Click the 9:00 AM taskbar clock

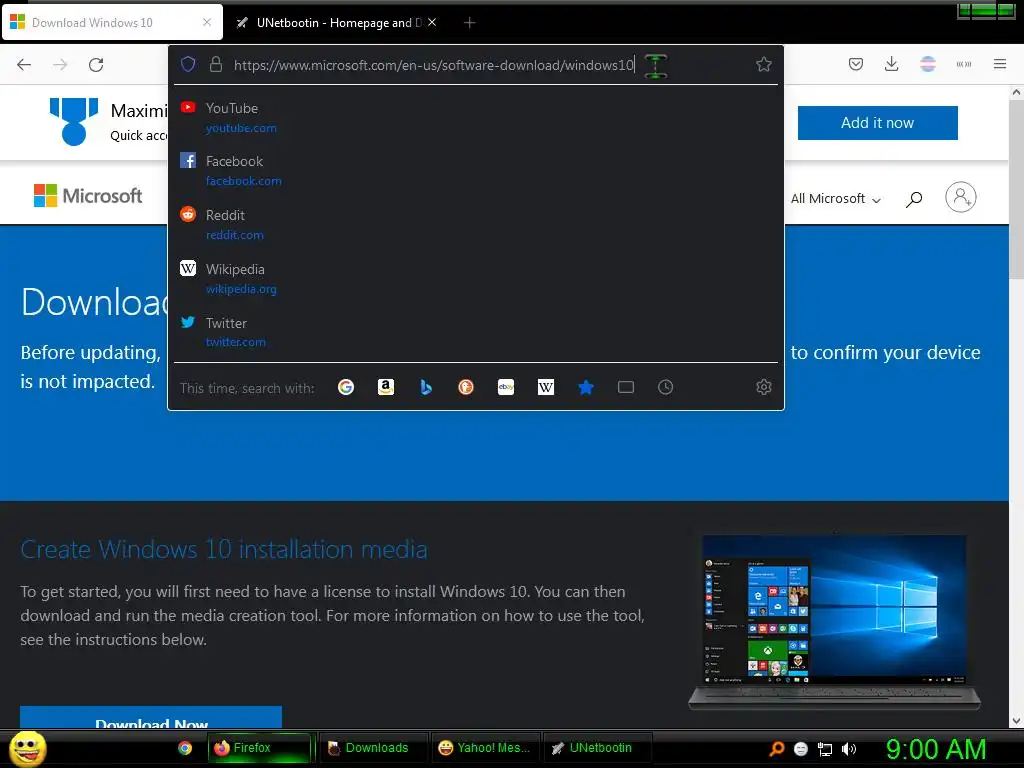tap(935, 748)
